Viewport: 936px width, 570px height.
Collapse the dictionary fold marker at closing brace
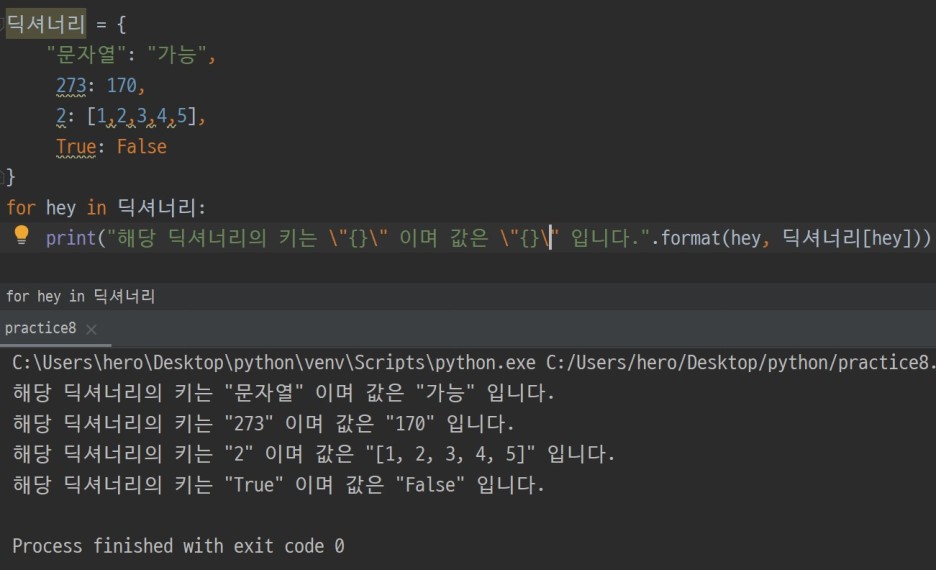click(2, 176)
